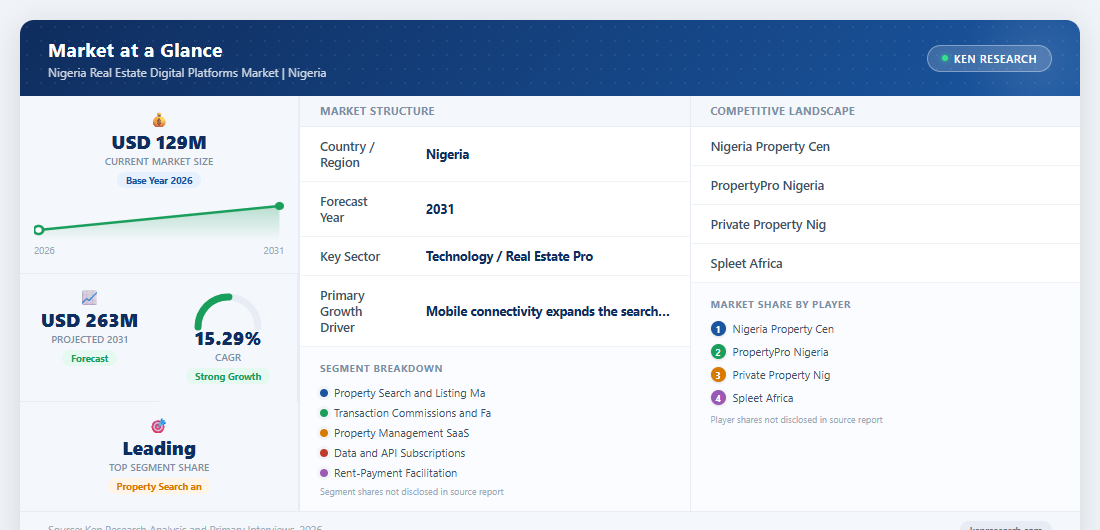
Task: Click the green Forecast pill
Action: tap(90, 358)
